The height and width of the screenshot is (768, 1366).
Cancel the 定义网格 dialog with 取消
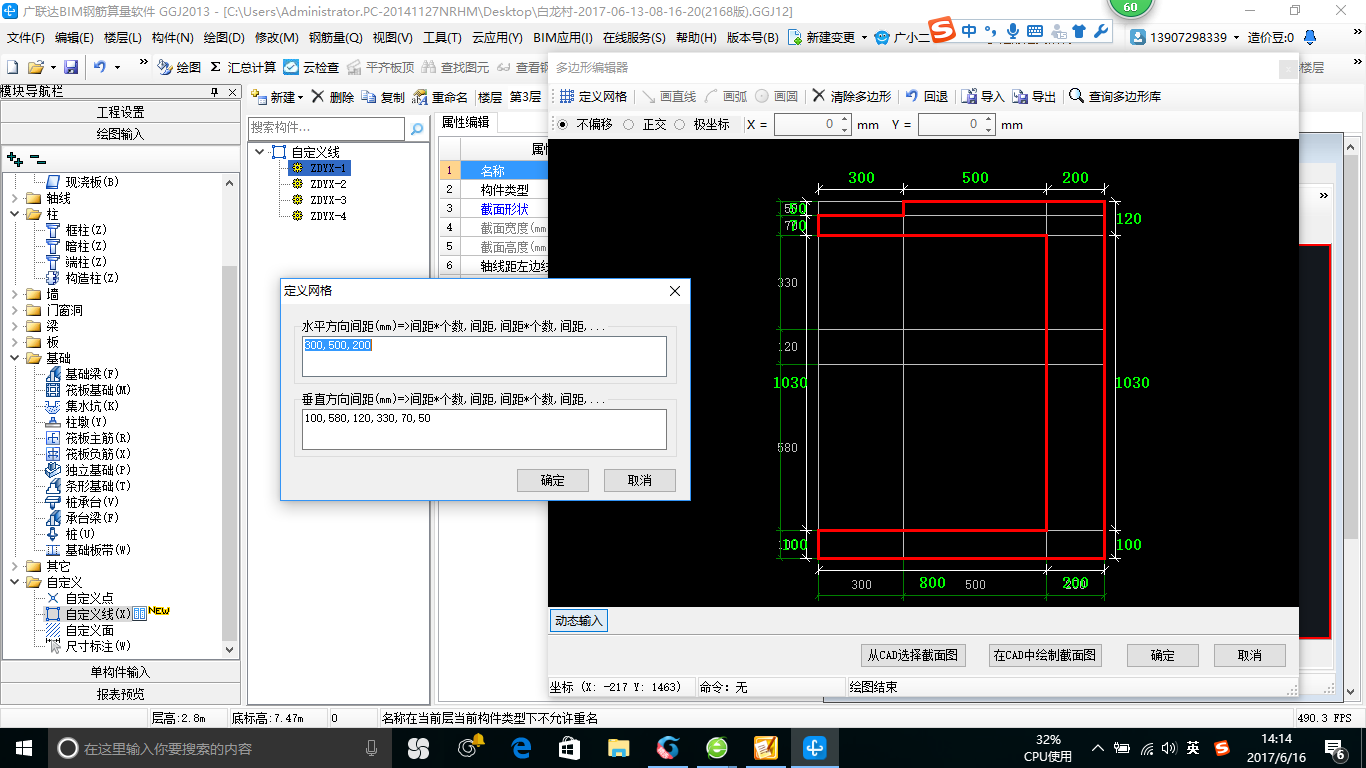point(640,480)
